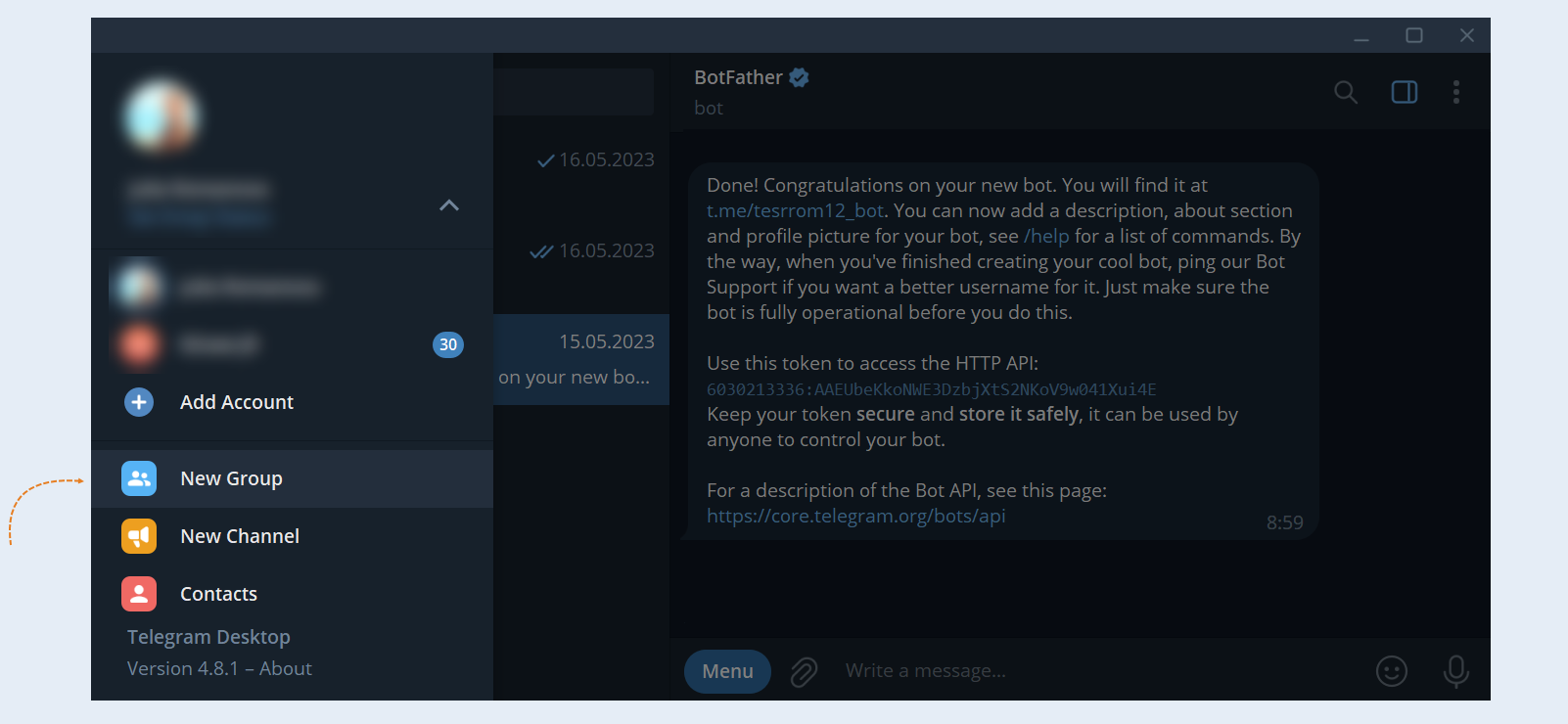Open Contacts from the side menu
The width and height of the screenshot is (1568, 724).
[x=292, y=594]
